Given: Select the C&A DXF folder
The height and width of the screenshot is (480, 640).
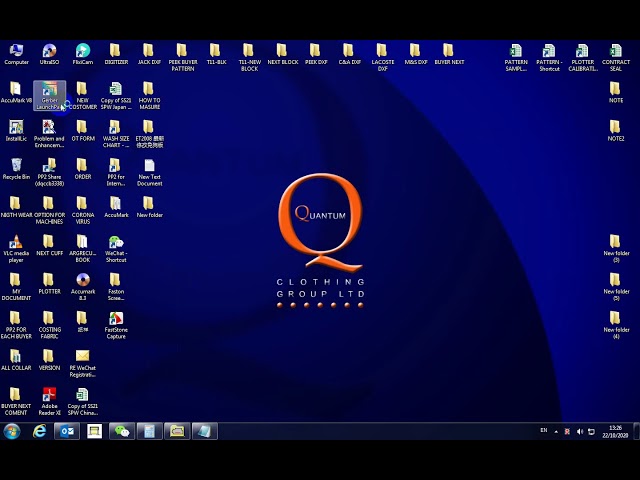Looking at the screenshot, I should [x=349, y=54].
